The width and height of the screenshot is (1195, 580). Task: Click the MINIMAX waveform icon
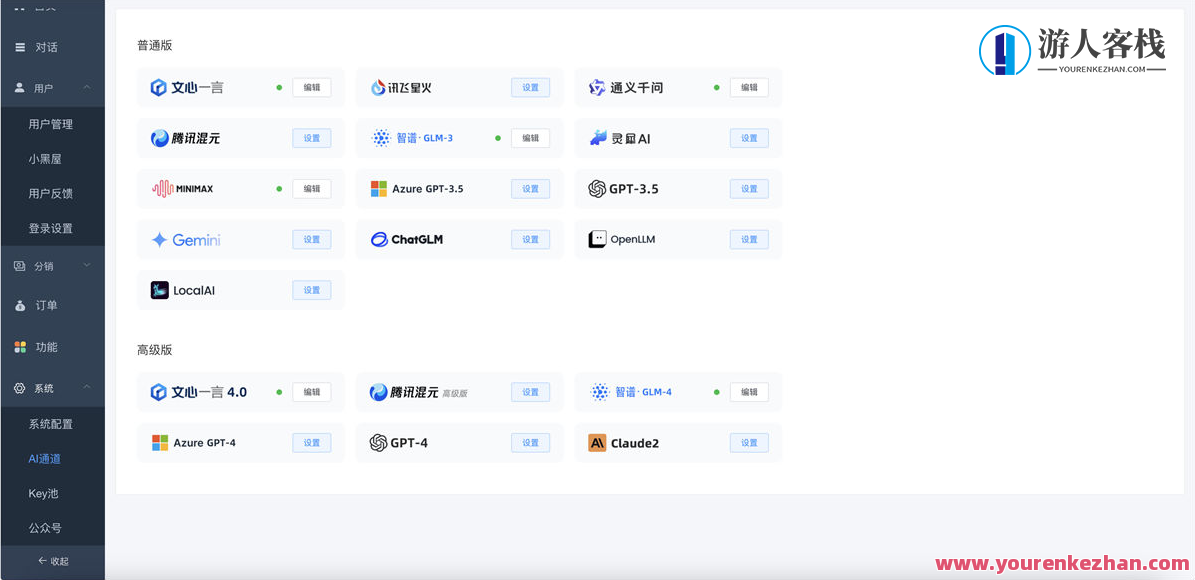pos(160,188)
